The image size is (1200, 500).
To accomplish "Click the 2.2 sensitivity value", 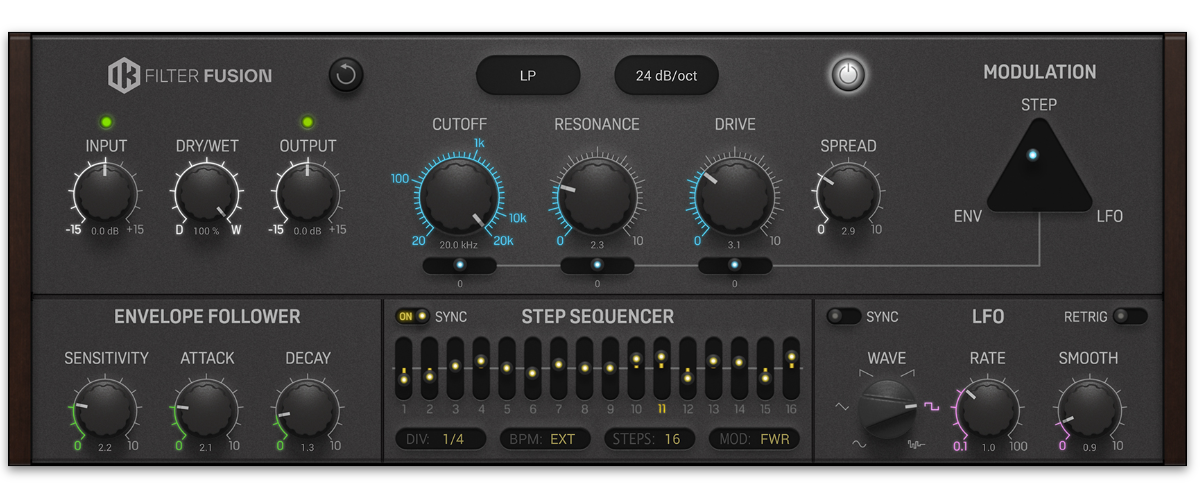I will [x=105, y=448].
